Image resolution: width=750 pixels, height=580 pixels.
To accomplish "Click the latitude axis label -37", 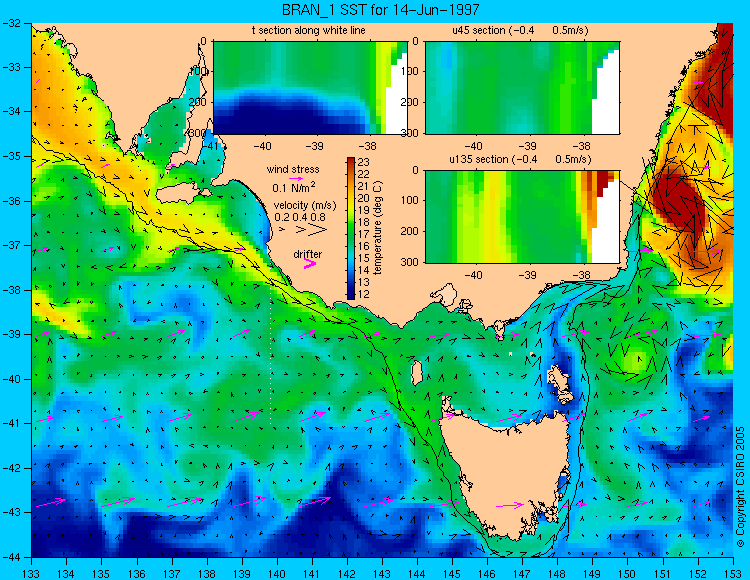I will [12, 245].
